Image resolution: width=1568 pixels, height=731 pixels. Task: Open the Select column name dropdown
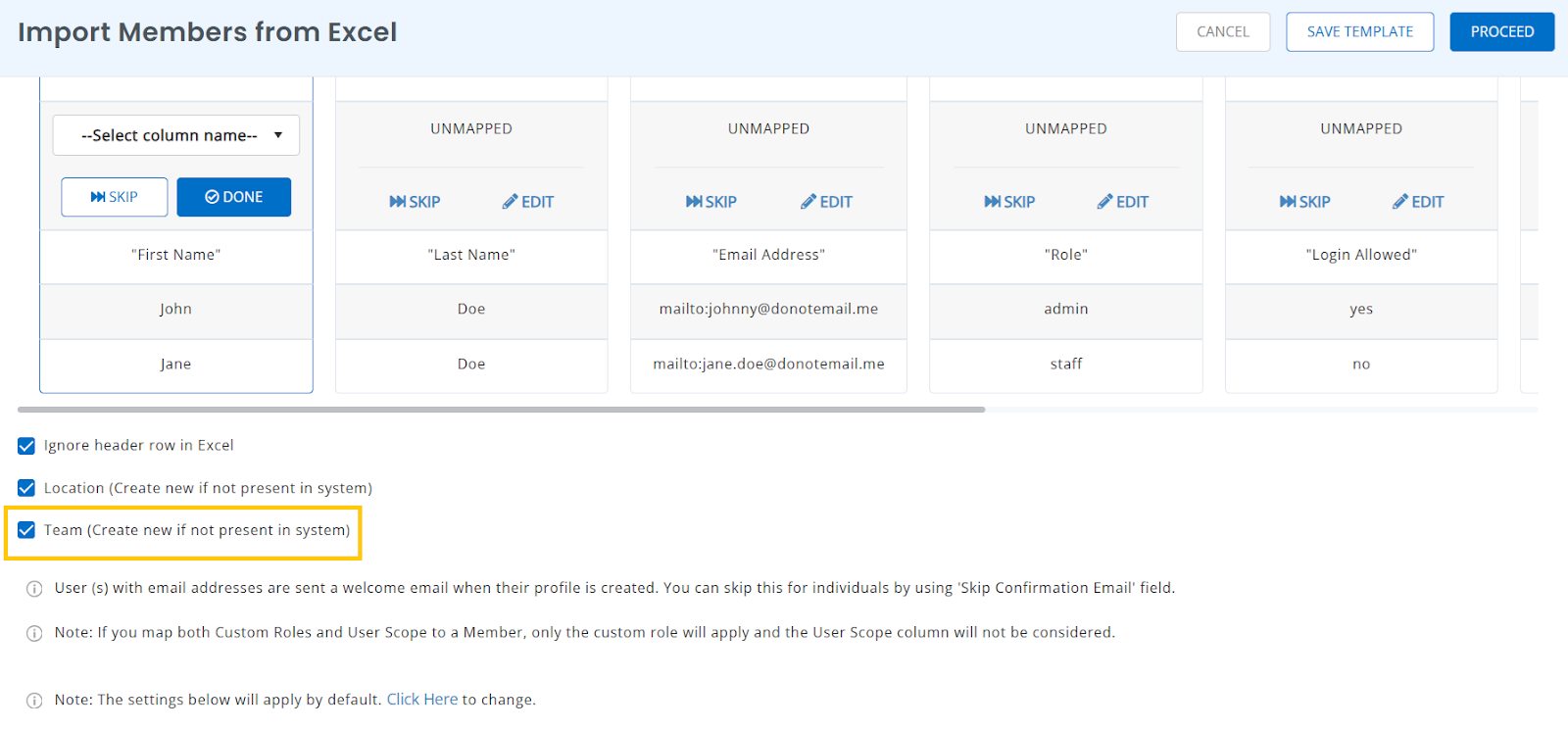click(176, 135)
